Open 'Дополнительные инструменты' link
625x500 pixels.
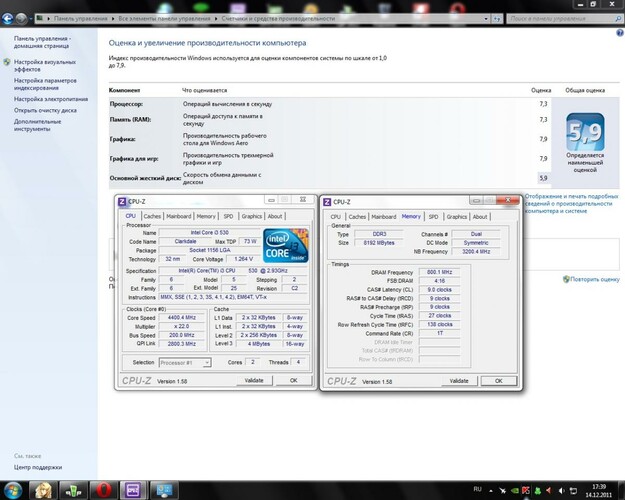coord(37,125)
